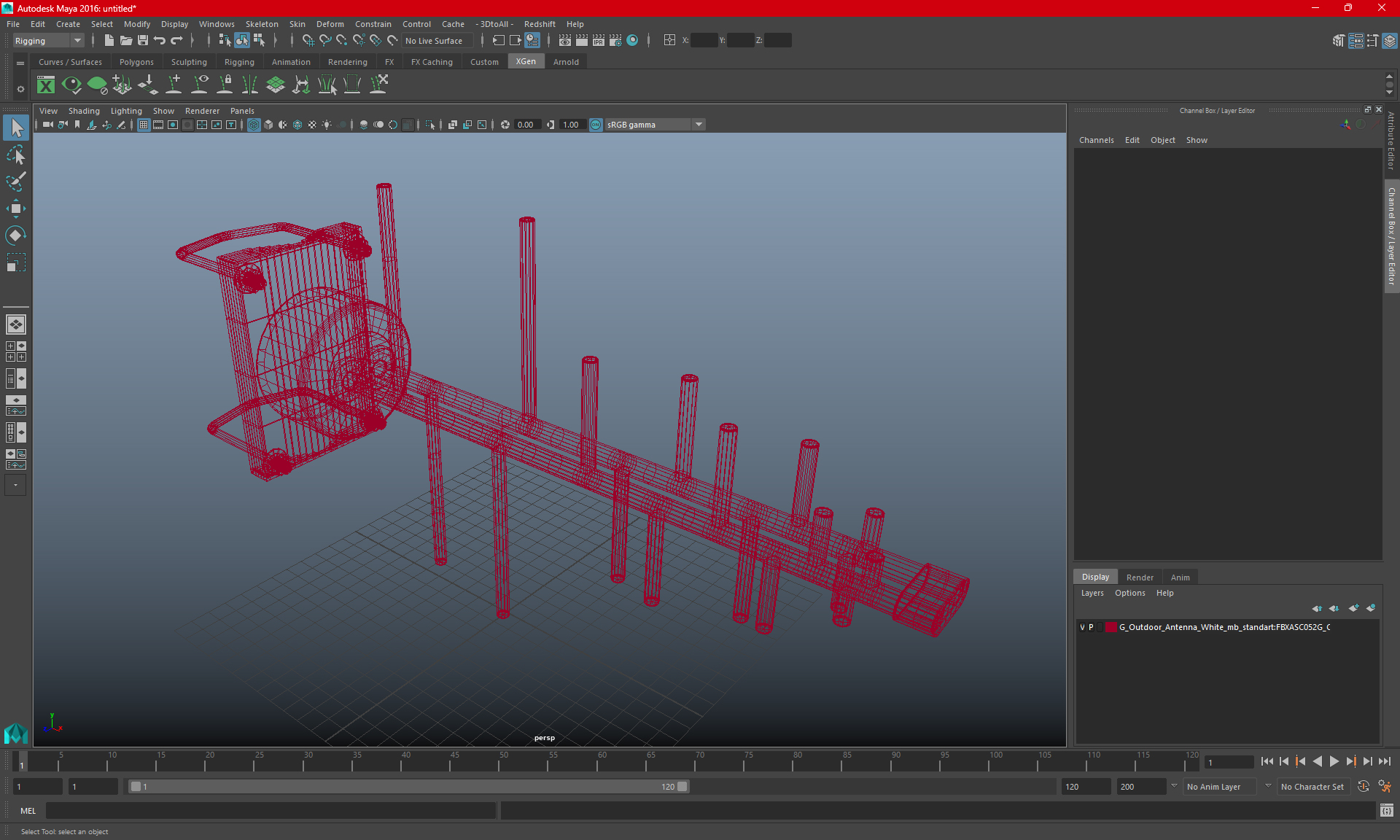This screenshot has width=1400, height=840.
Task: Open the Redshift menu
Action: [x=540, y=24]
